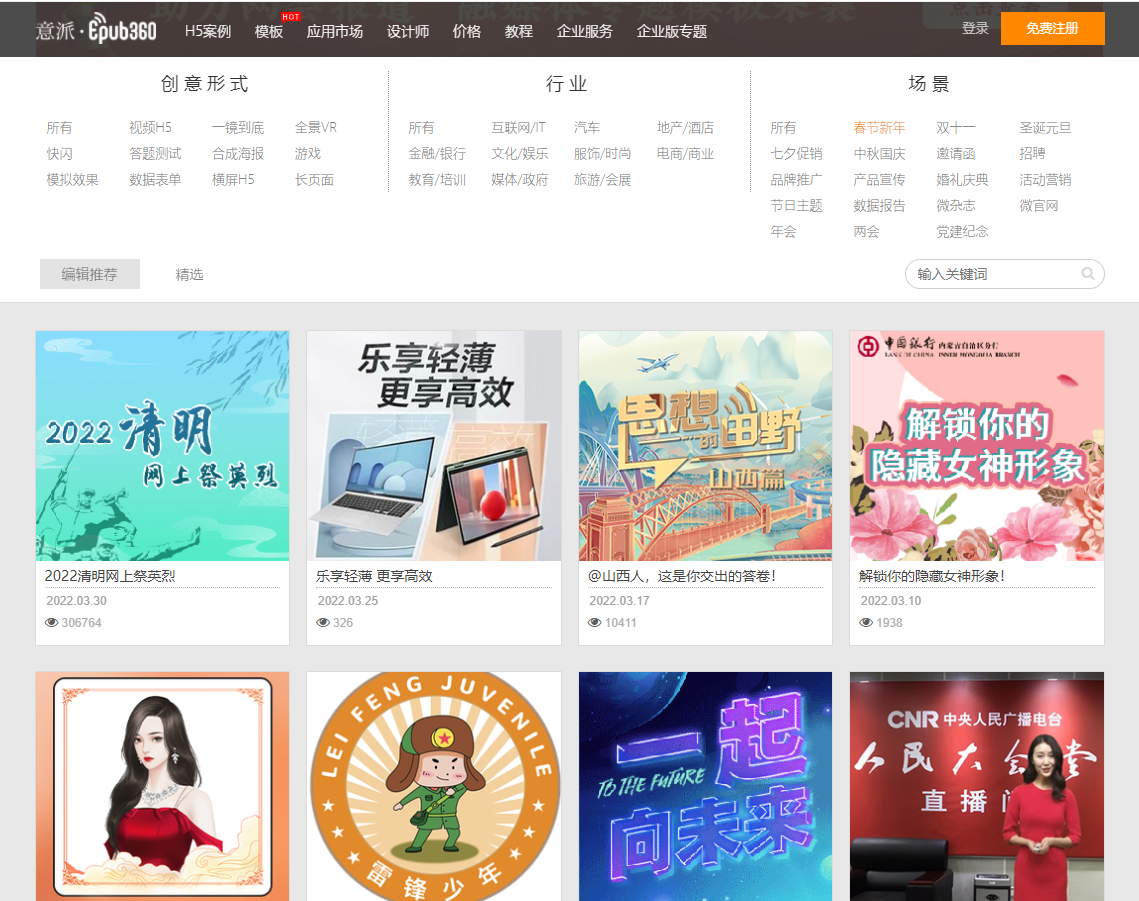1139x901 pixels.
Task: Click the Epub360 logo
Action: click(x=95, y=28)
